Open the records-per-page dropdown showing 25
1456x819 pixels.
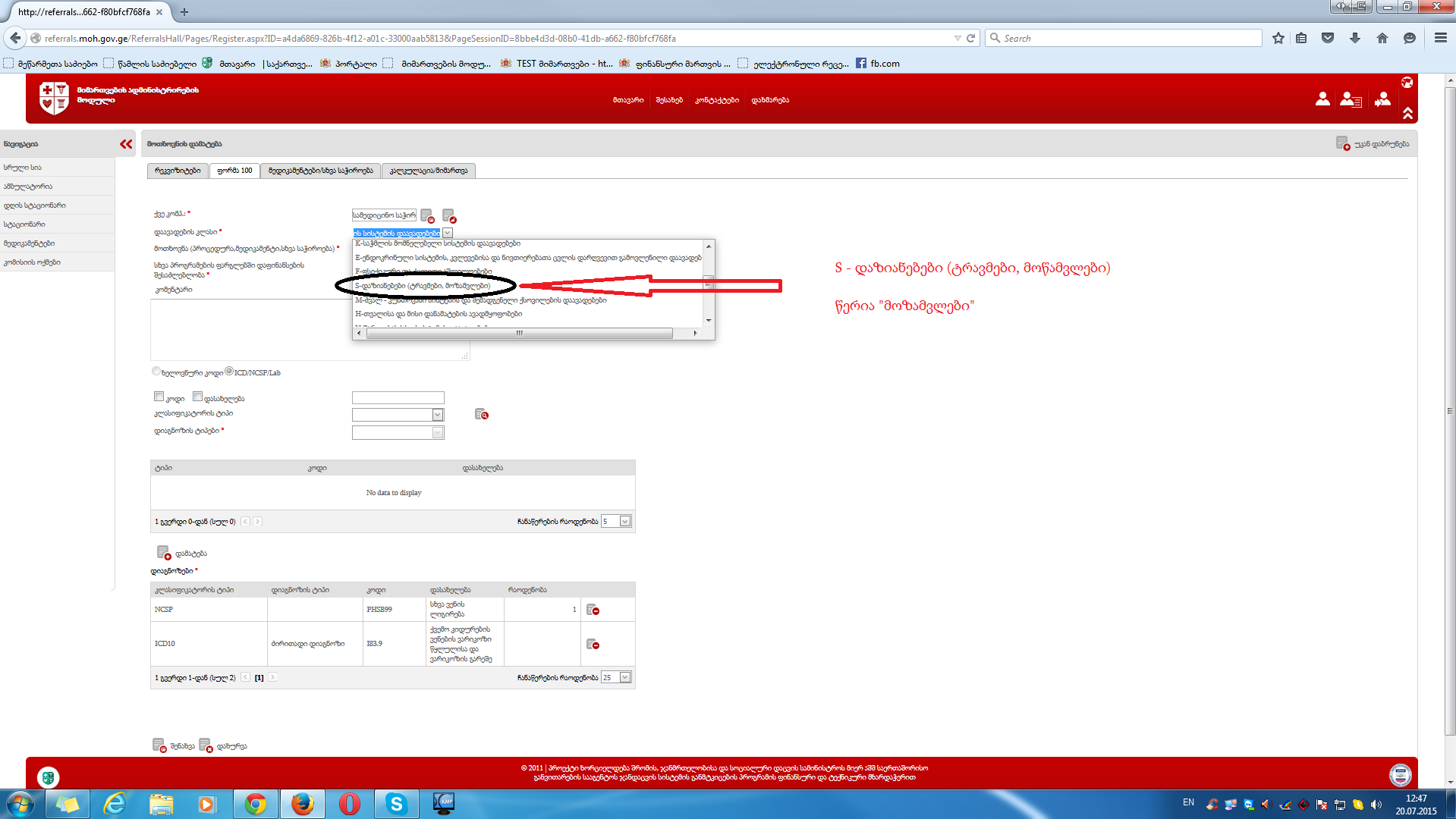coord(625,677)
